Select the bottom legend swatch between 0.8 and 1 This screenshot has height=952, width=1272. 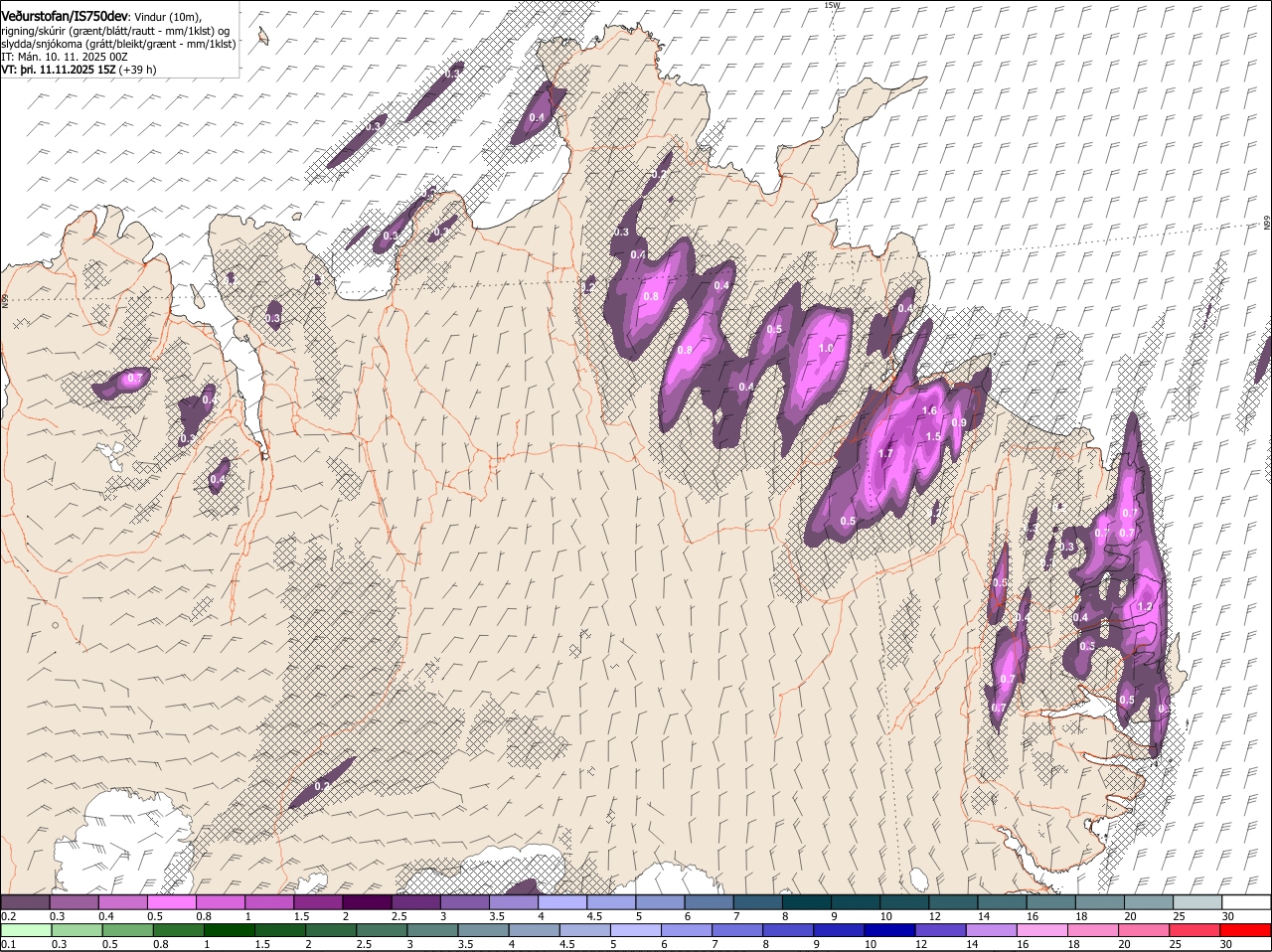pos(178,930)
